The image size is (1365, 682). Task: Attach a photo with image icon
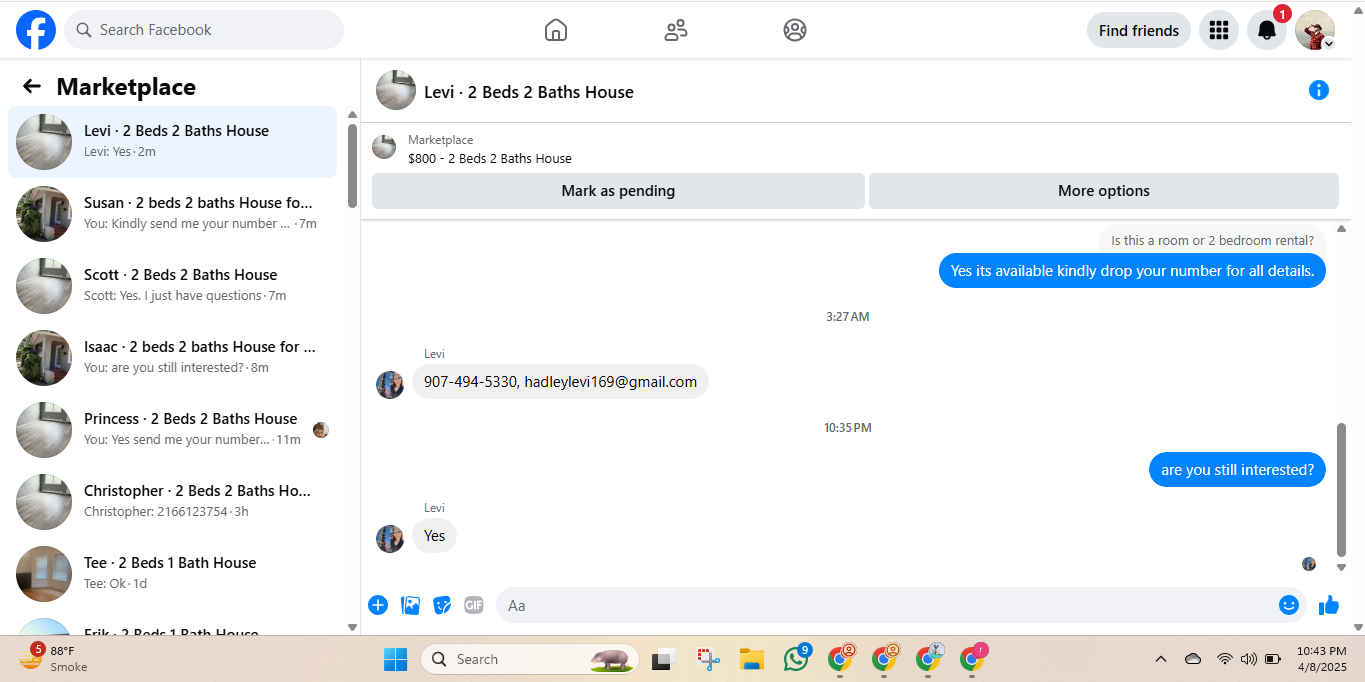pos(410,605)
